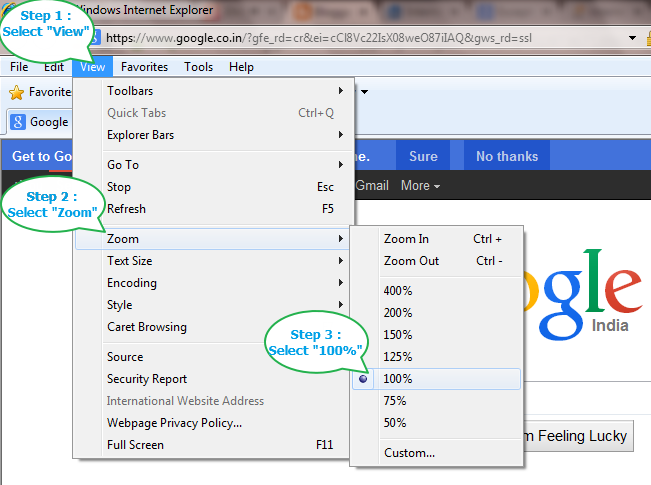651x485 pixels.
Task: Open the Gmail link
Action: click(x=372, y=185)
